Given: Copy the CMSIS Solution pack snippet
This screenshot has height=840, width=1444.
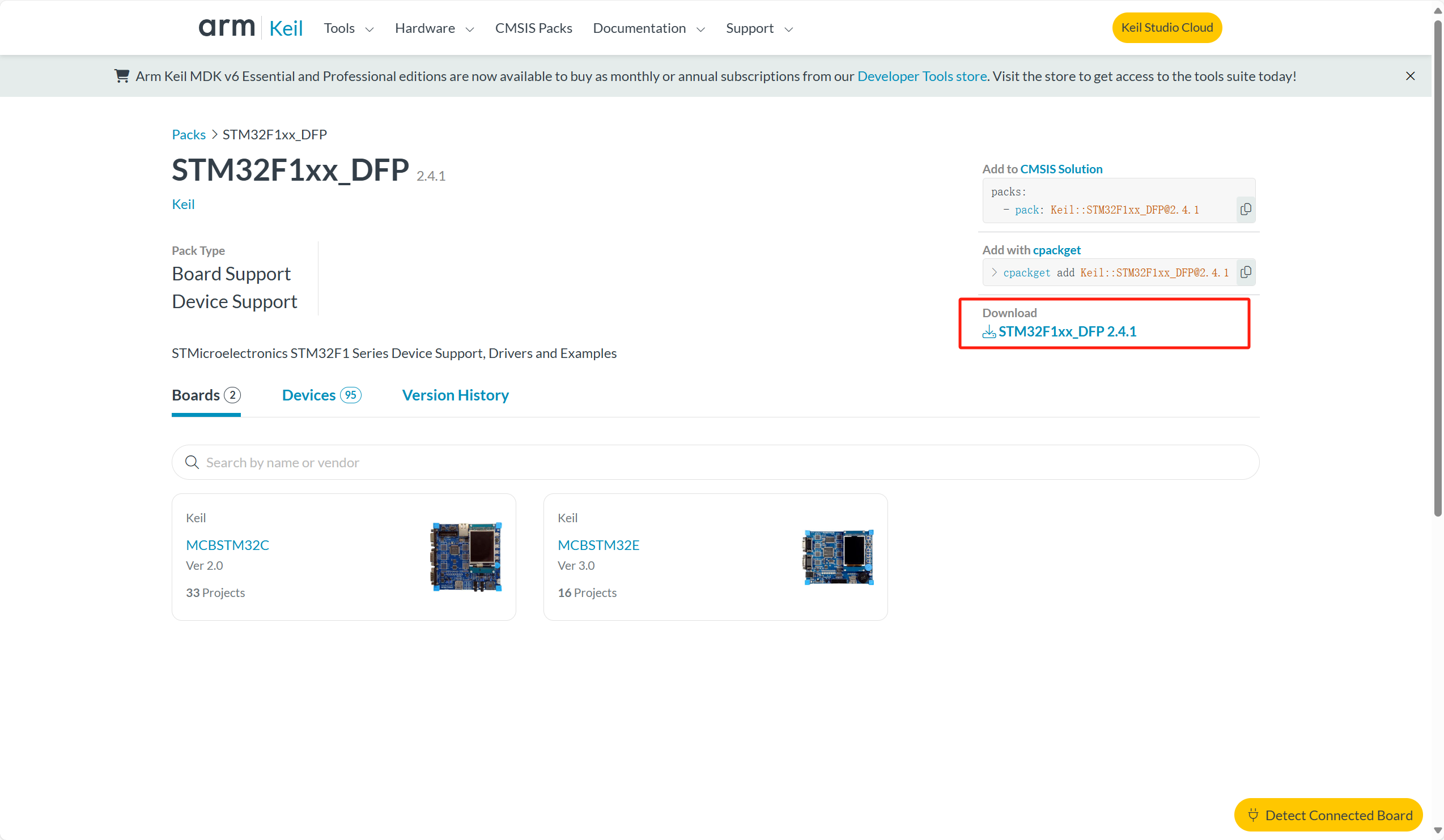Looking at the screenshot, I should pyautogui.click(x=1245, y=210).
